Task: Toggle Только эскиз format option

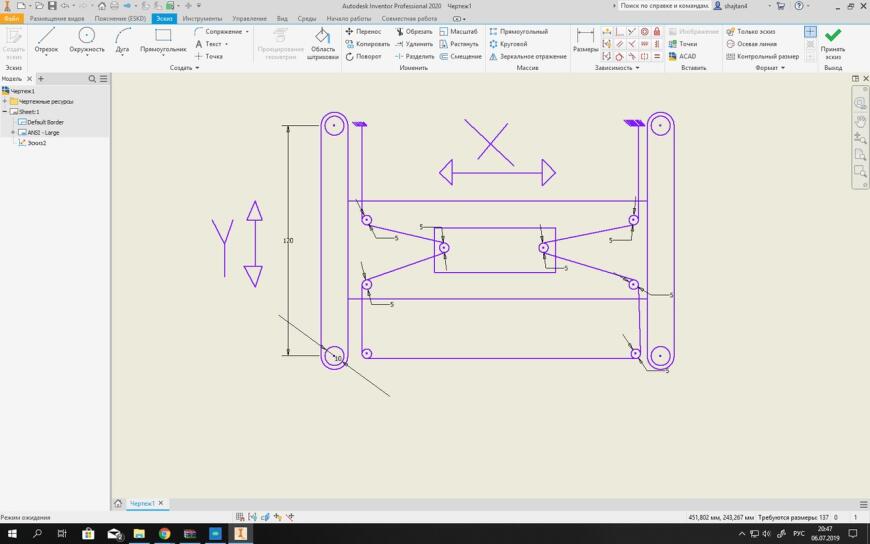Action: (751, 32)
